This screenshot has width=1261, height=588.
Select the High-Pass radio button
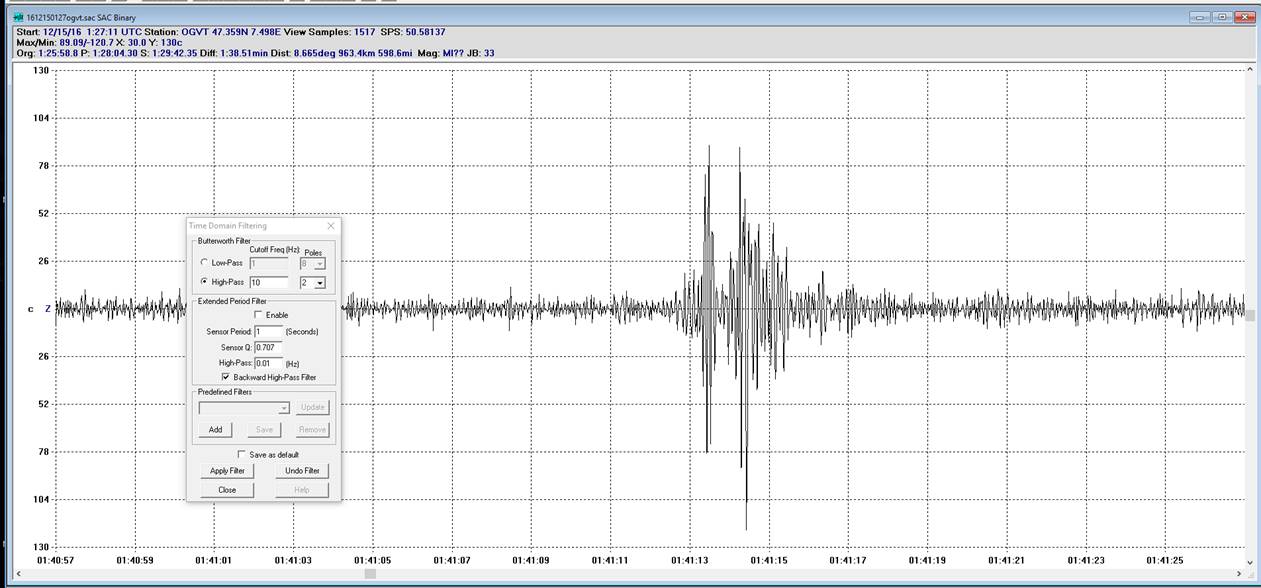(205, 282)
